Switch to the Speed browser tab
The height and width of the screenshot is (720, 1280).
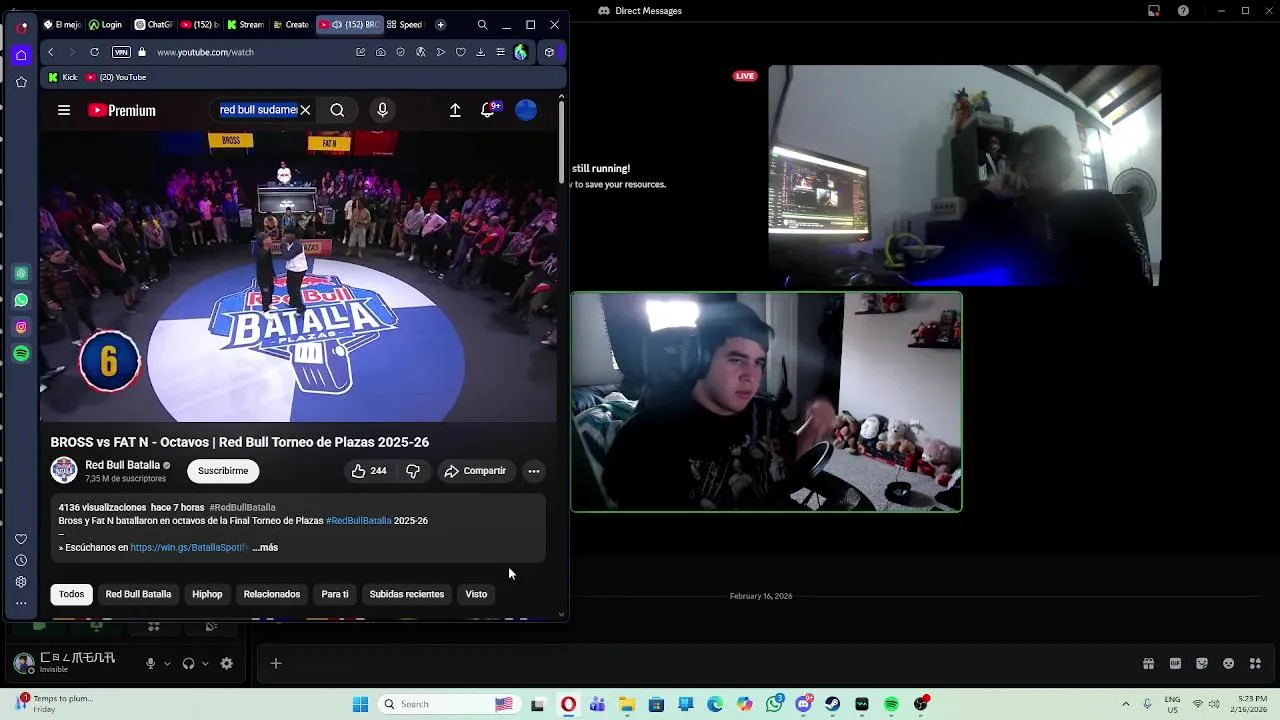[405, 24]
